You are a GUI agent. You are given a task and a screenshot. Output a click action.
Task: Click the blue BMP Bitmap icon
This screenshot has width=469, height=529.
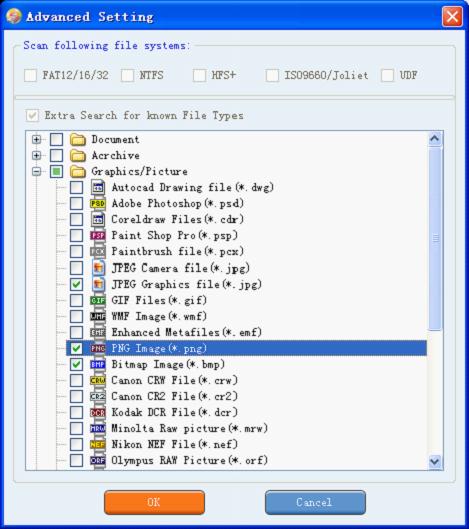98,364
